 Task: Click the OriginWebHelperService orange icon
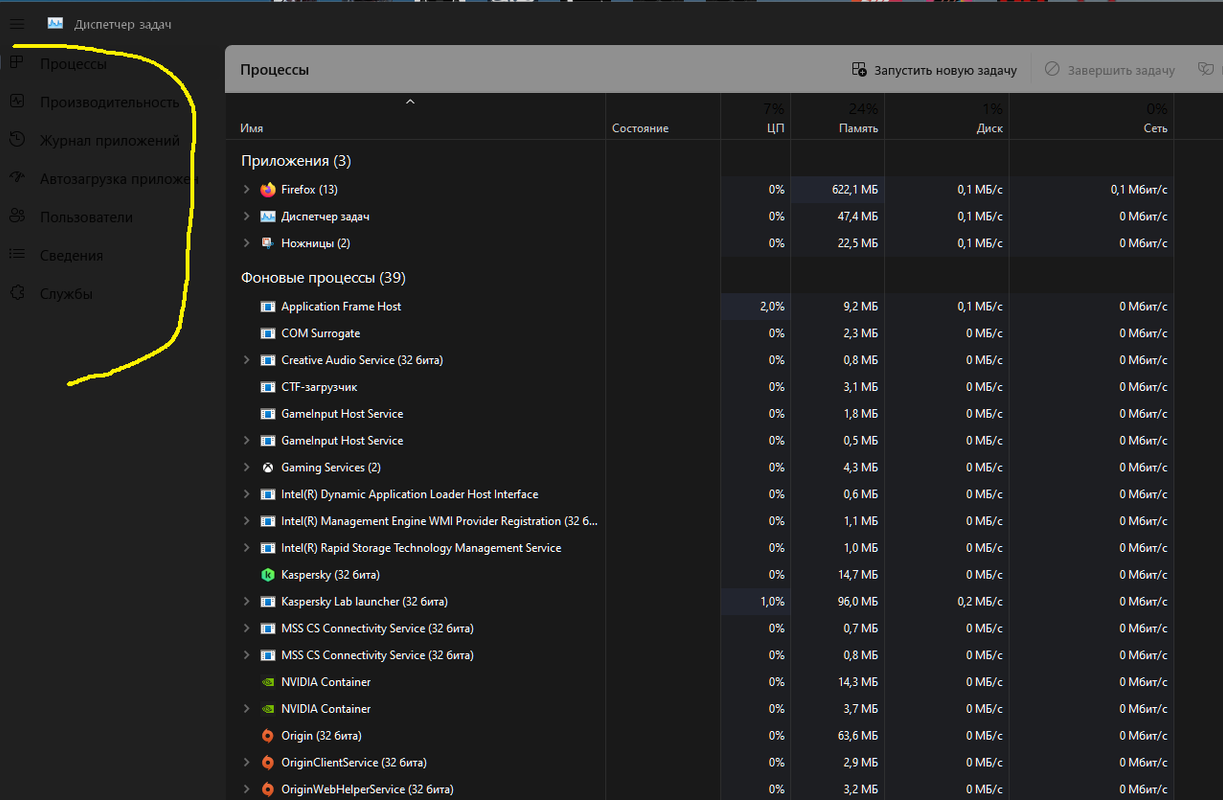[267, 789]
